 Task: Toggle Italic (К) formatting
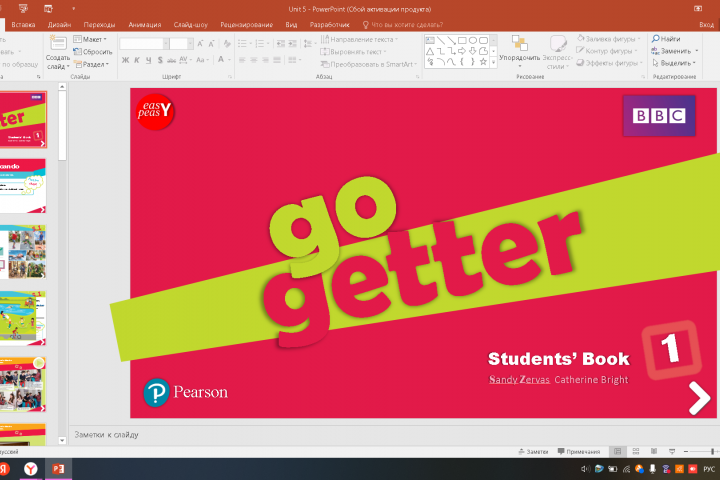coord(137,60)
